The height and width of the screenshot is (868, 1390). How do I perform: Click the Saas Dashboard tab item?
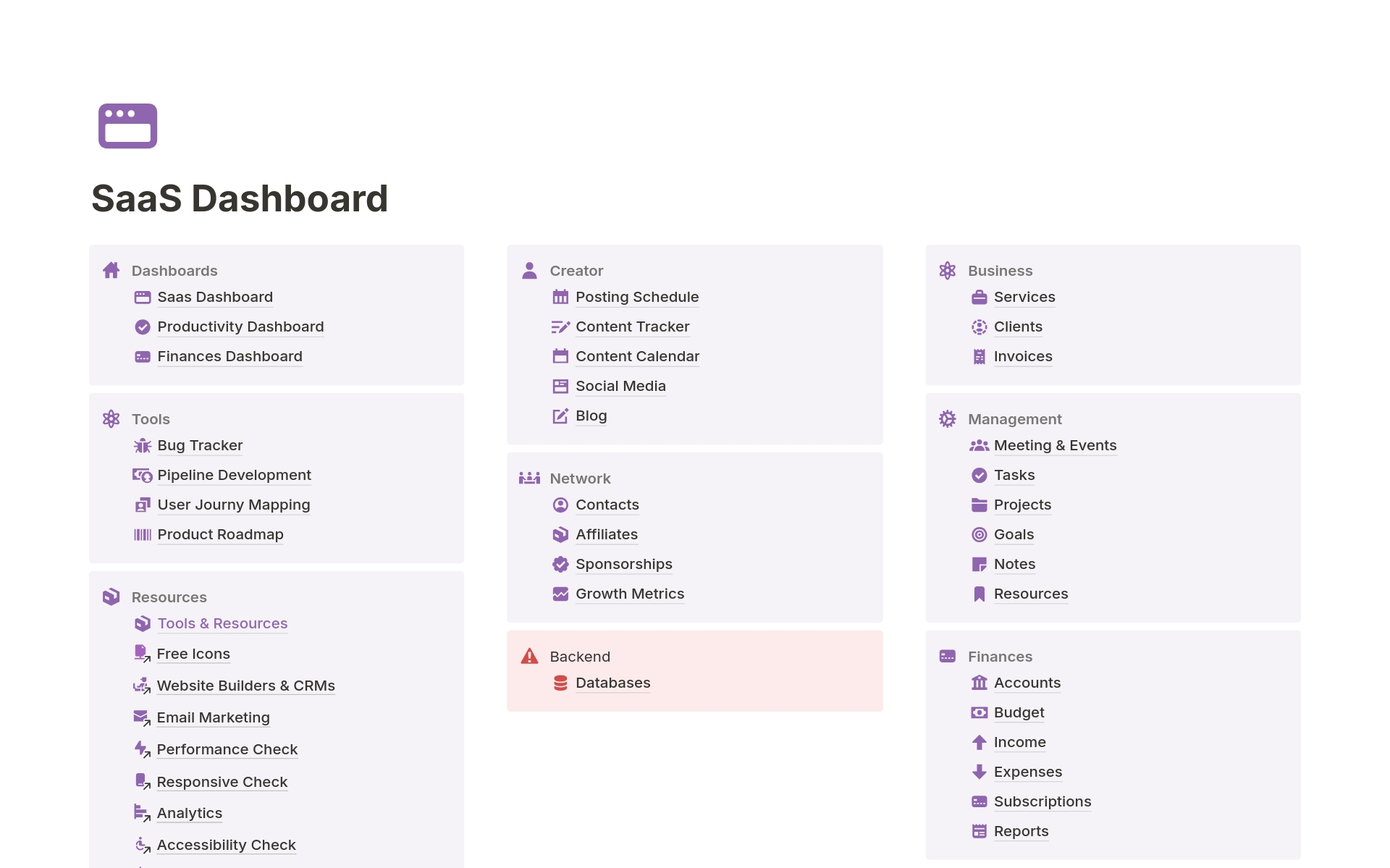tap(215, 297)
